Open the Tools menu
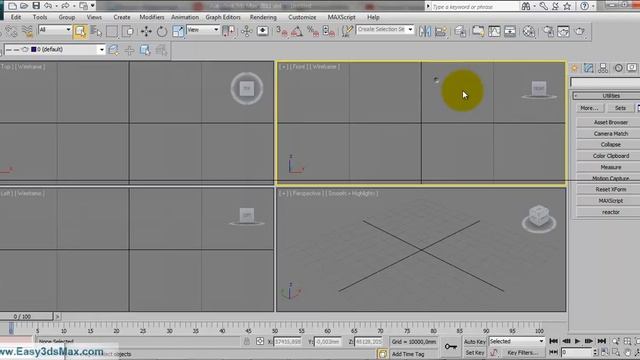 coord(40,17)
